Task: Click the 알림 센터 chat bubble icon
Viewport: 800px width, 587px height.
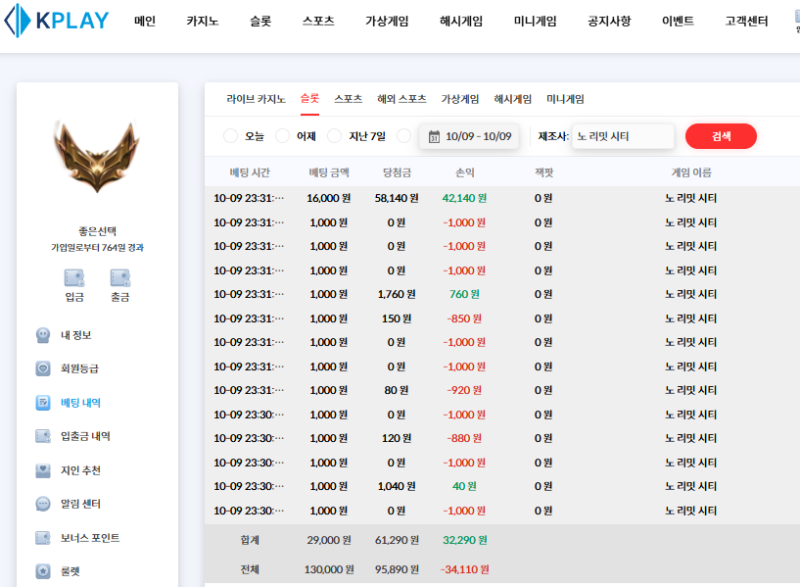Action: (x=43, y=504)
